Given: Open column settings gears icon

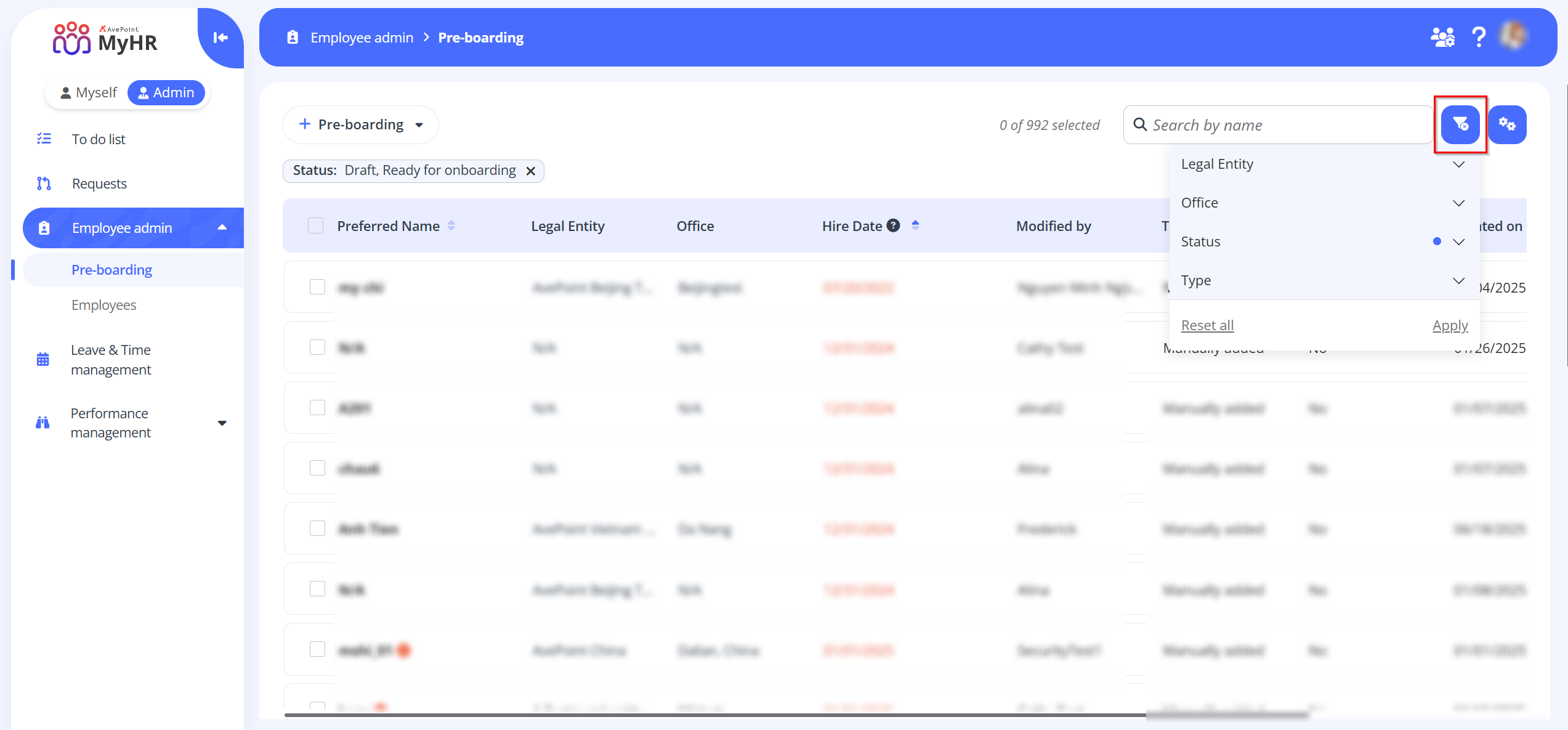Looking at the screenshot, I should coord(1506,125).
